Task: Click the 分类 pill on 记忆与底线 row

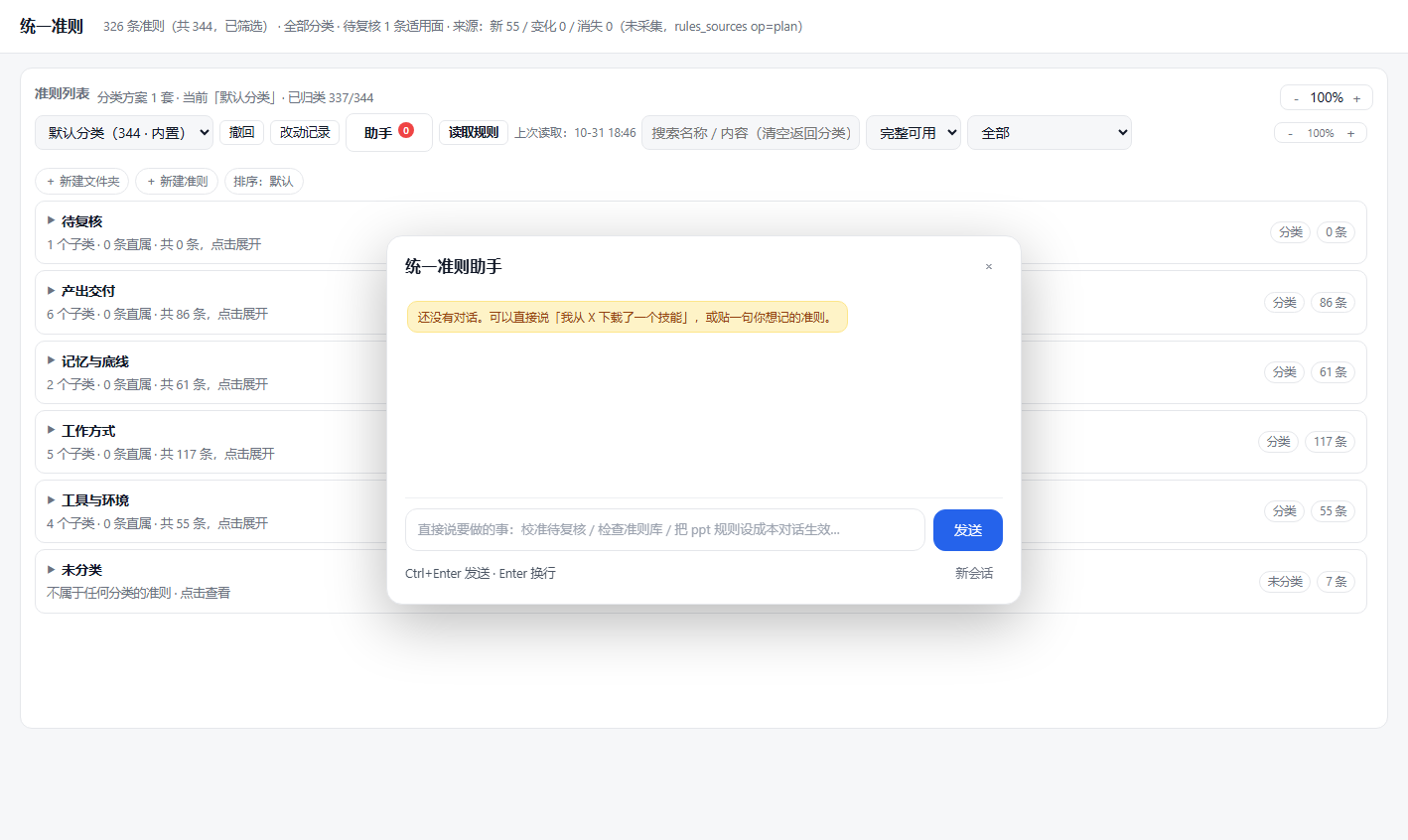Action: pyautogui.click(x=1285, y=372)
